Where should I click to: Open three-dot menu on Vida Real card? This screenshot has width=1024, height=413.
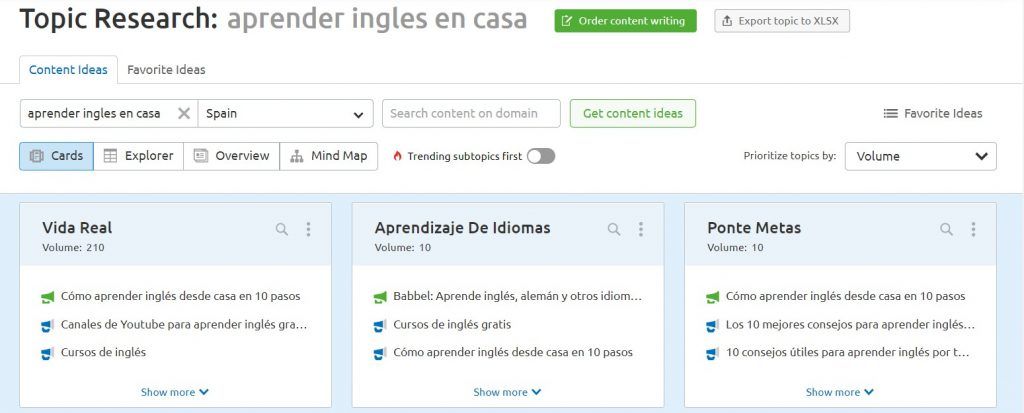click(308, 229)
